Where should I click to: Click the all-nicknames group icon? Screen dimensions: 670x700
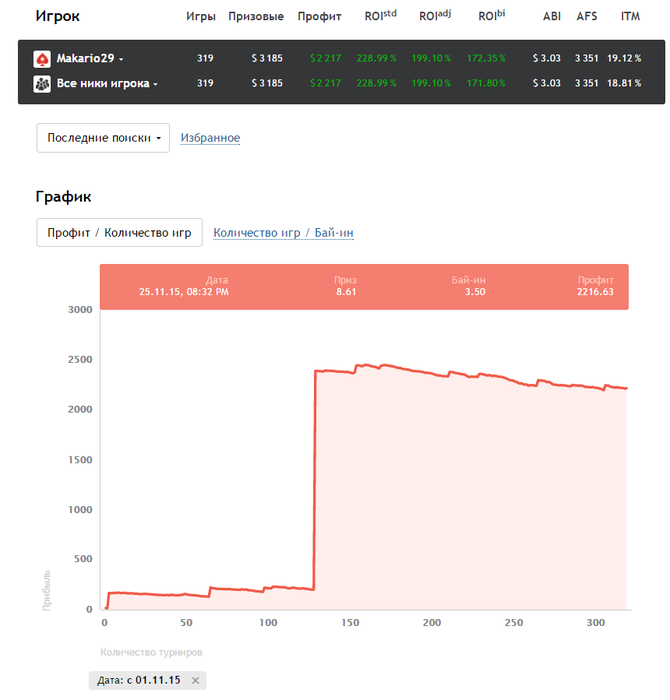click(42, 83)
